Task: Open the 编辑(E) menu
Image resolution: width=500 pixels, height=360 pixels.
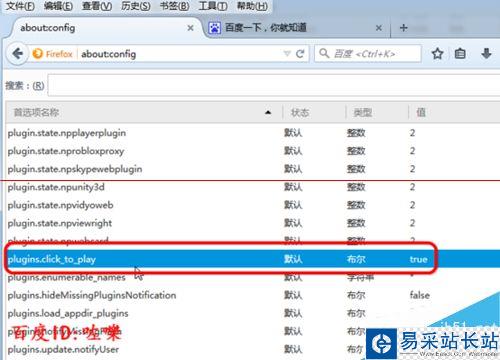Action: (58, 6)
